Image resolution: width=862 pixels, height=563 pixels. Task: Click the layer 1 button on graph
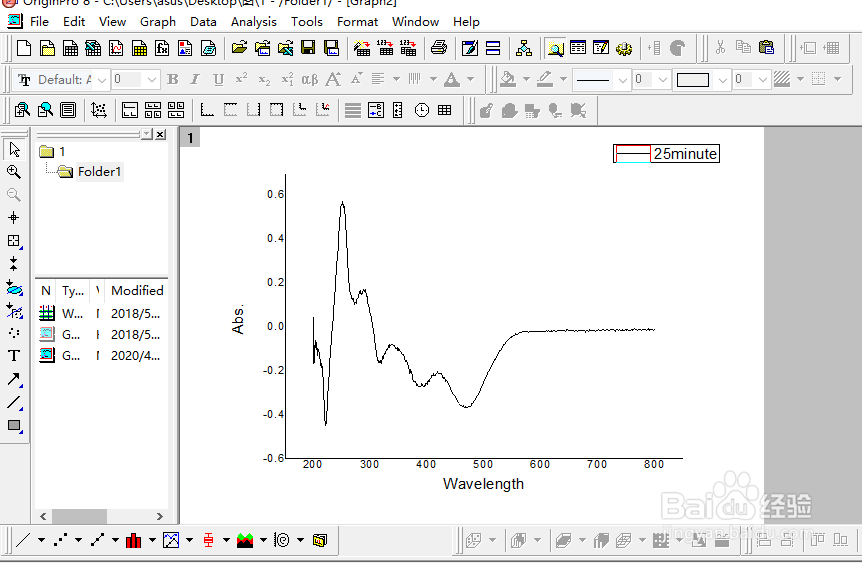coord(190,137)
